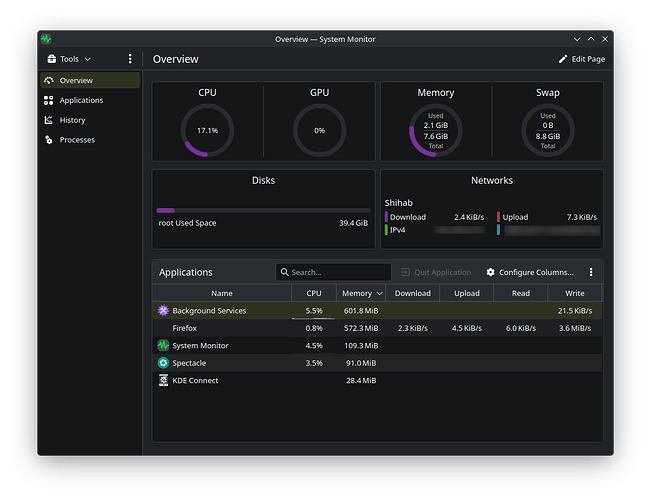Click the History chart icon in sidebar

[49, 120]
